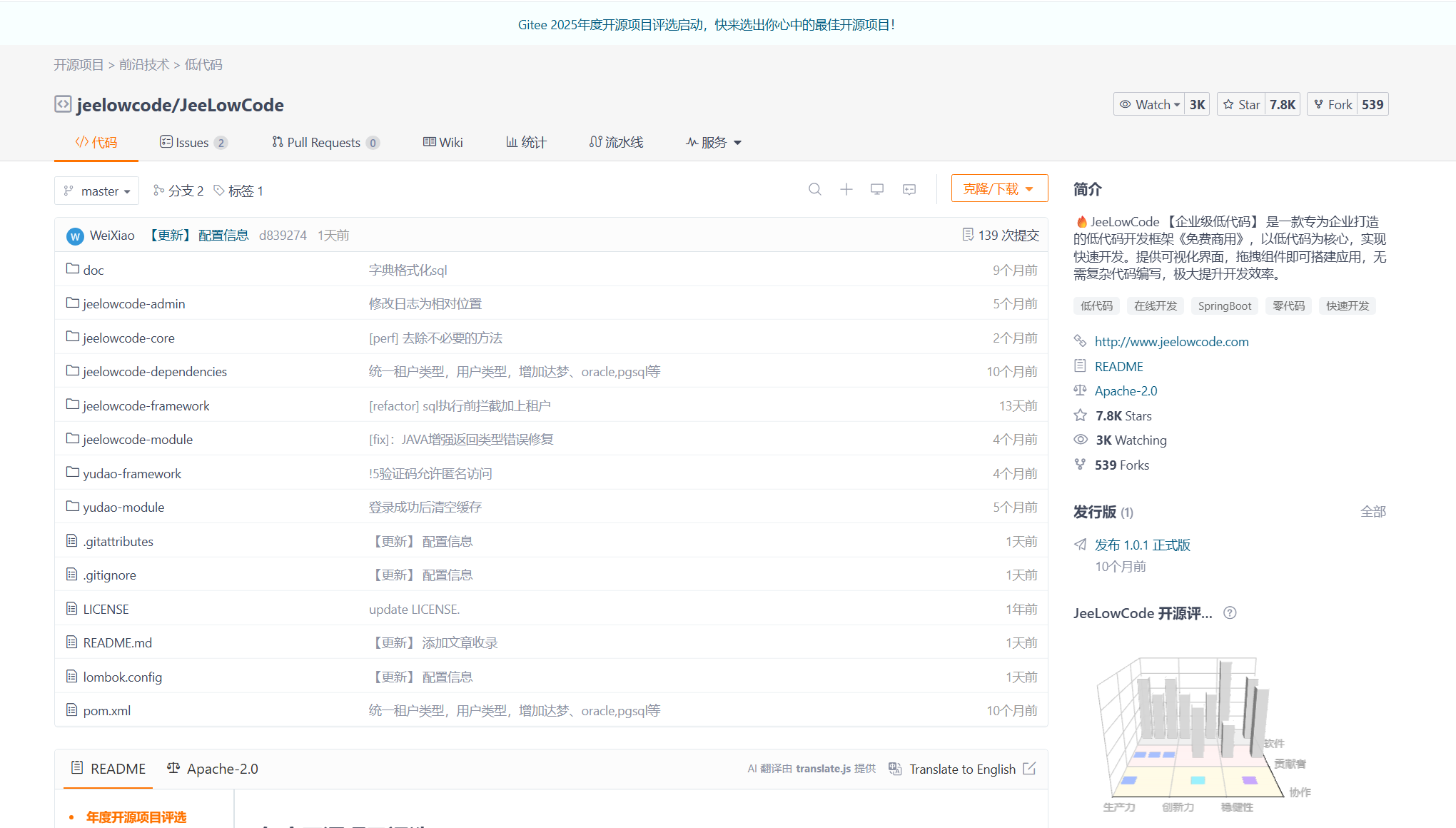Image resolution: width=1456 pixels, height=828 pixels.
Task: Open the jeelowcode.com website link
Action: click(1171, 341)
